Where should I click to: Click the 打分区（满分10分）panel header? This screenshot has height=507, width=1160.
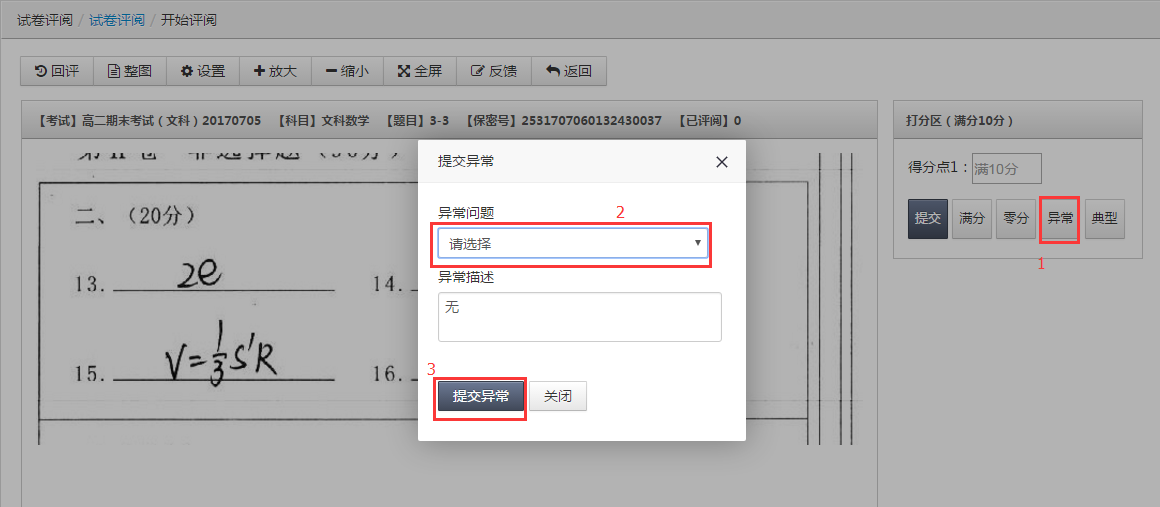(1018, 119)
